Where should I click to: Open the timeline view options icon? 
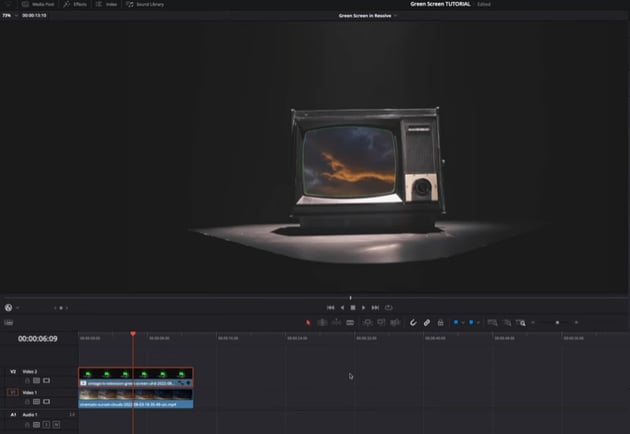(x=8, y=322)
